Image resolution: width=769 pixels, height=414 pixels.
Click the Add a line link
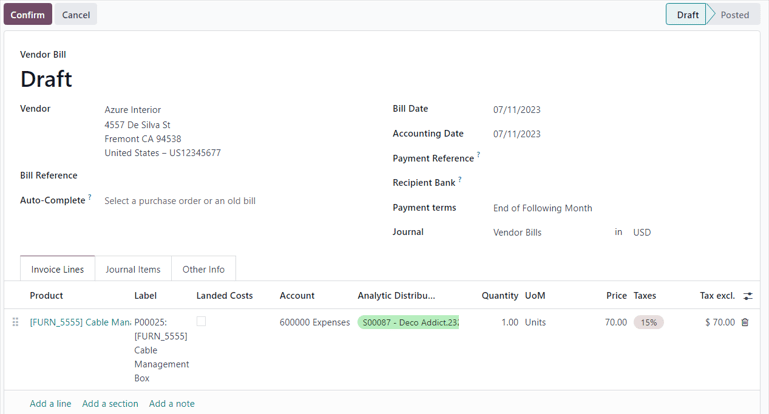50,404
